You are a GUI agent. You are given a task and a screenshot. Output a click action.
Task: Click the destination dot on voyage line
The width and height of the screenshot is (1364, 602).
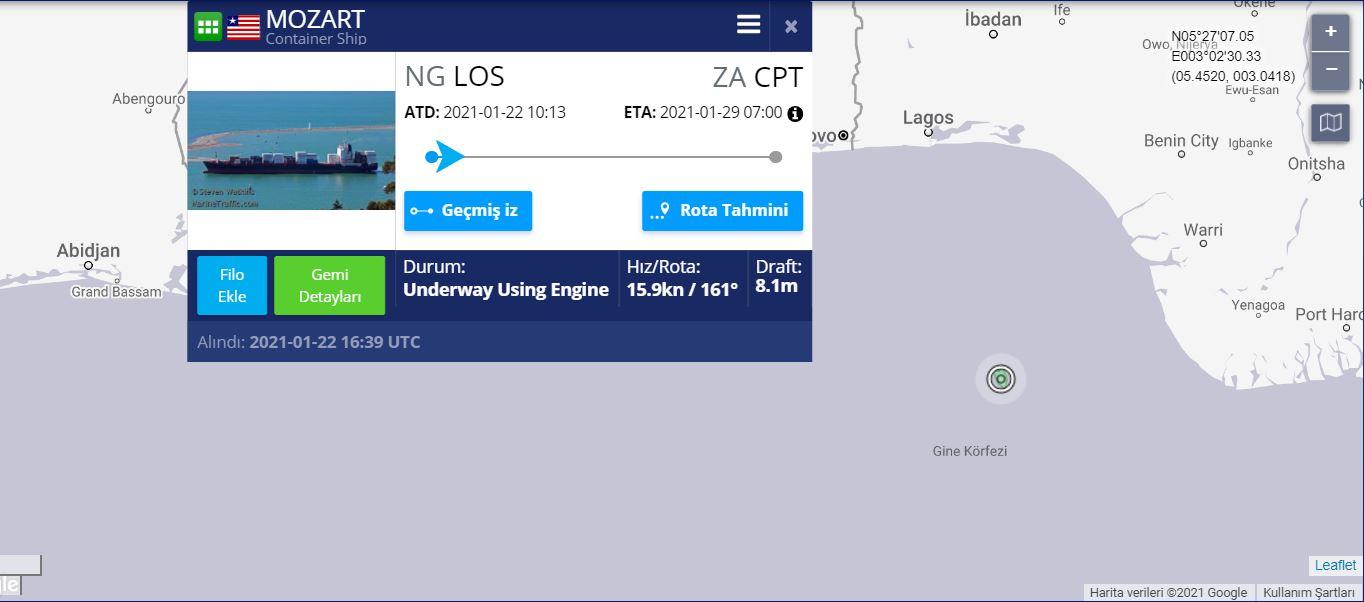coord(775,157)
